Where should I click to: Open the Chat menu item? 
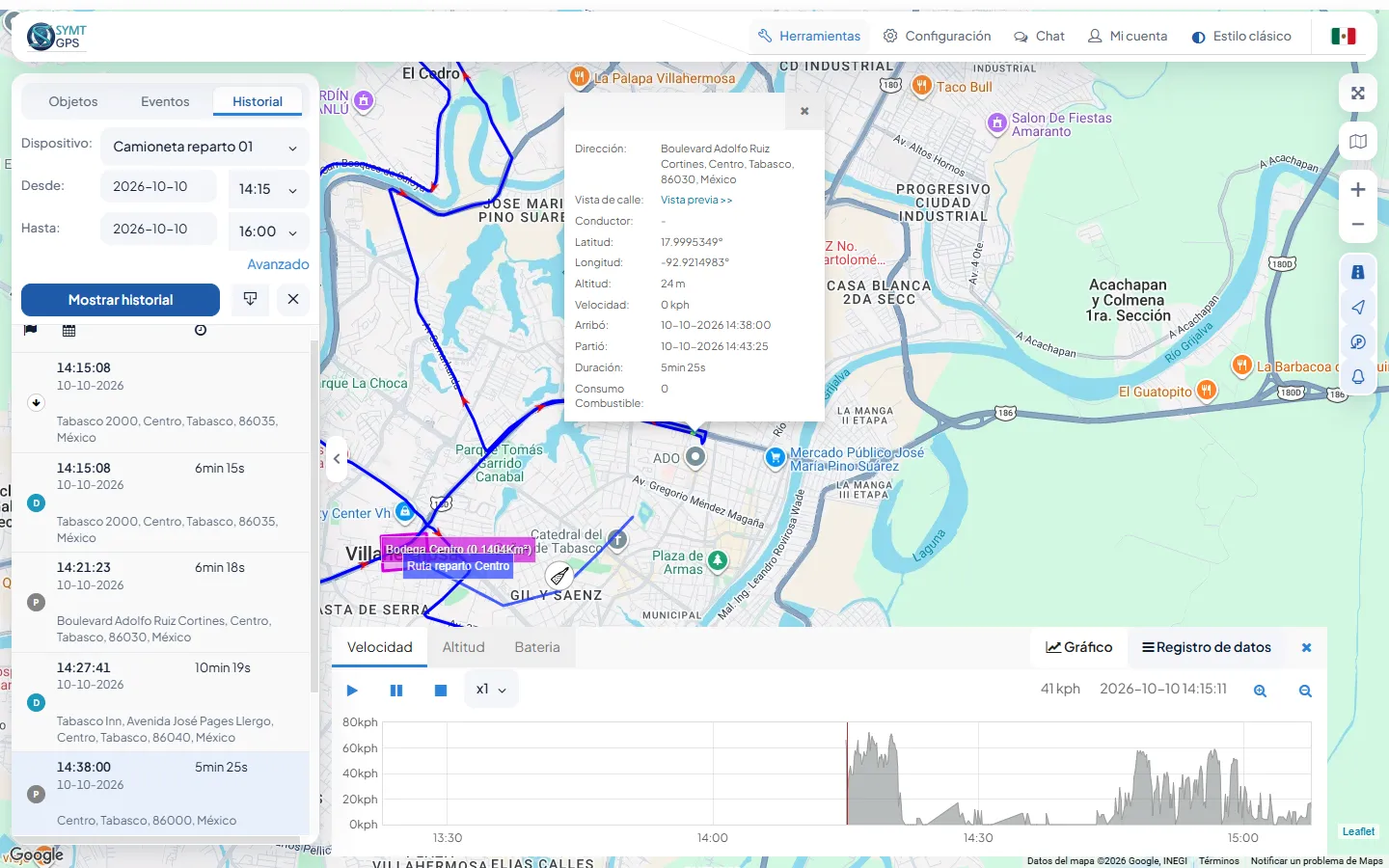pyautogui.click(x=1039, y=36)
